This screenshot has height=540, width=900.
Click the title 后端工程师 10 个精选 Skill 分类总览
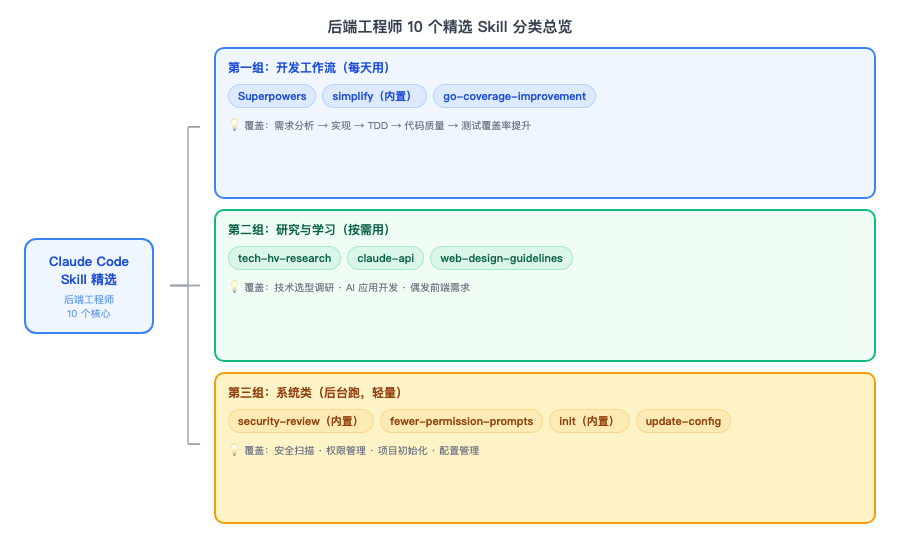tap(449, 27)
